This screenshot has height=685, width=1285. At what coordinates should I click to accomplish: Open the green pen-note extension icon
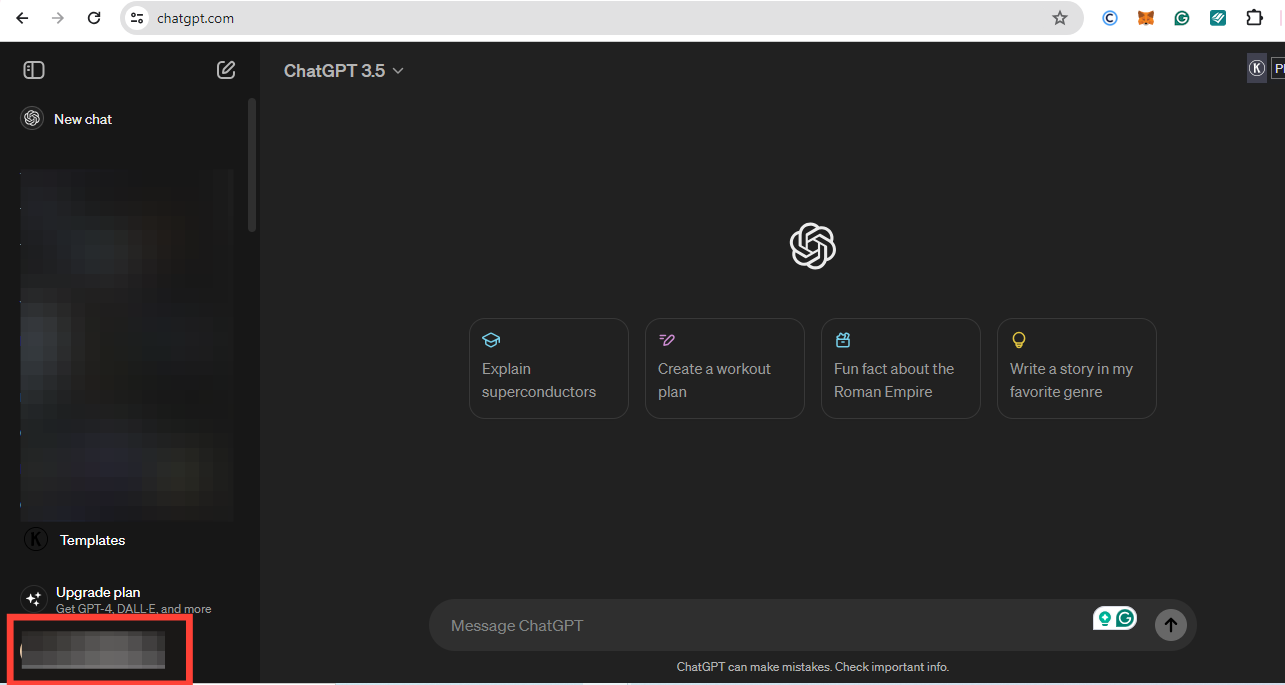click(1218, 18)
